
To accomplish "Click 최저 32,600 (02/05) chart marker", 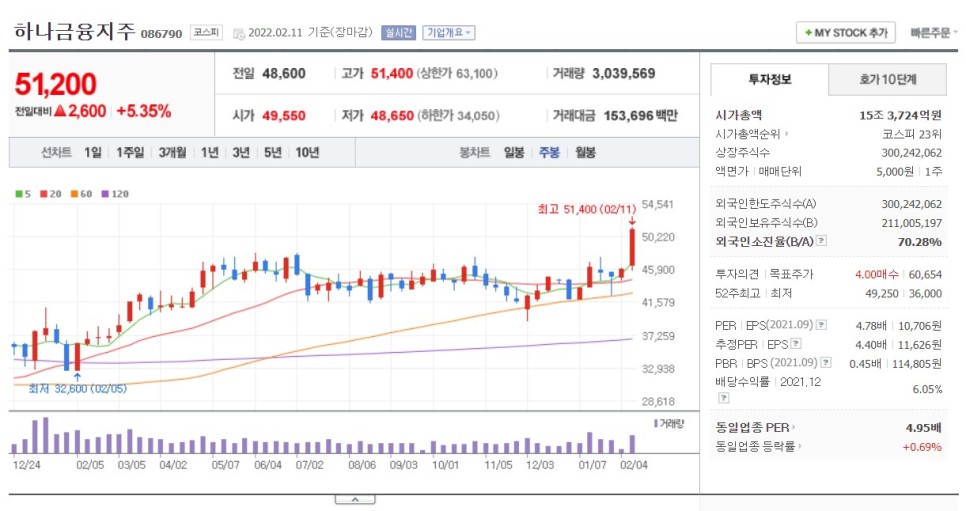I will (x=78, y=389).
